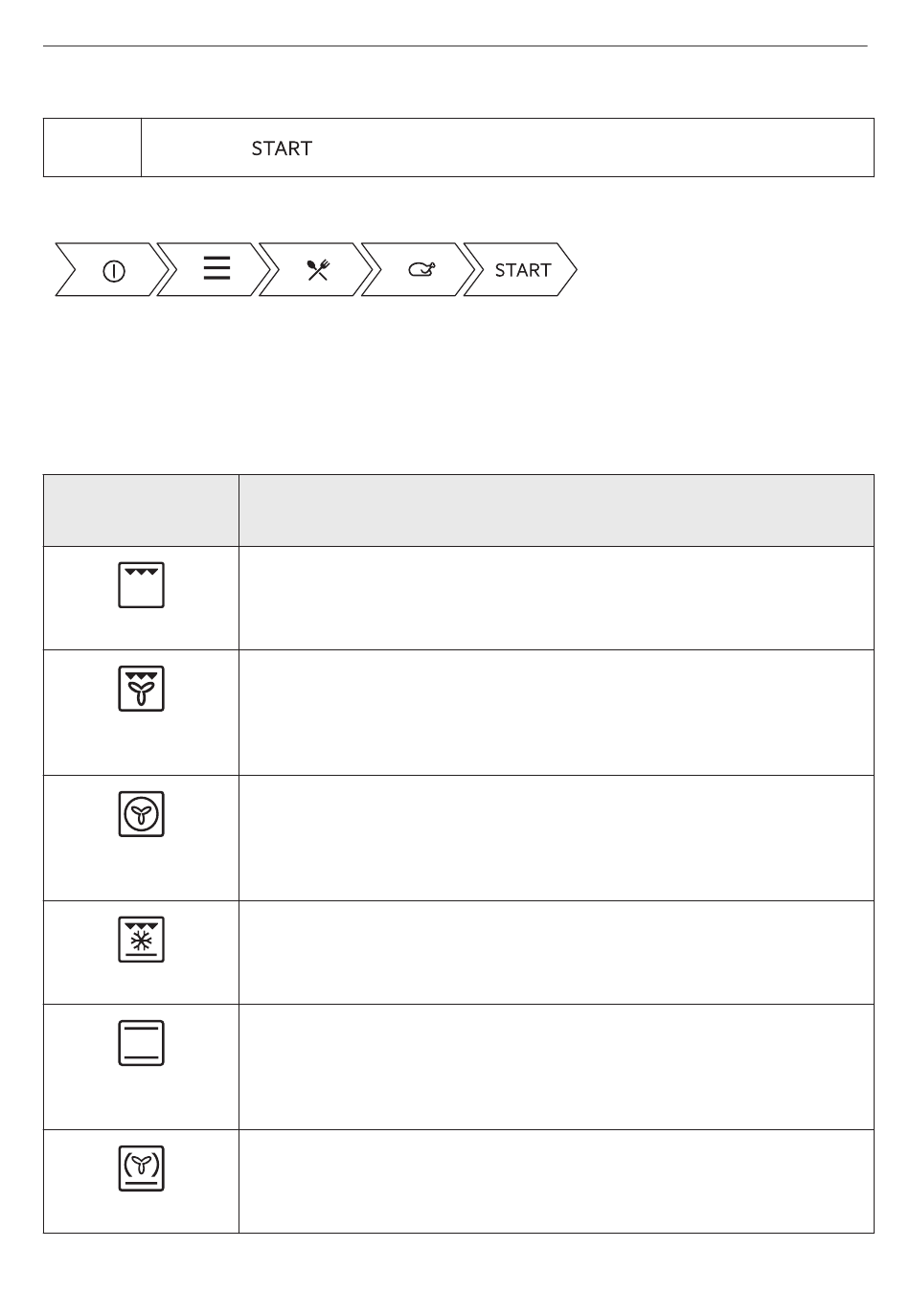Select the roast poultry dish icon
The width and height of the screenshot is (910, 1316).
coord(421,270)
